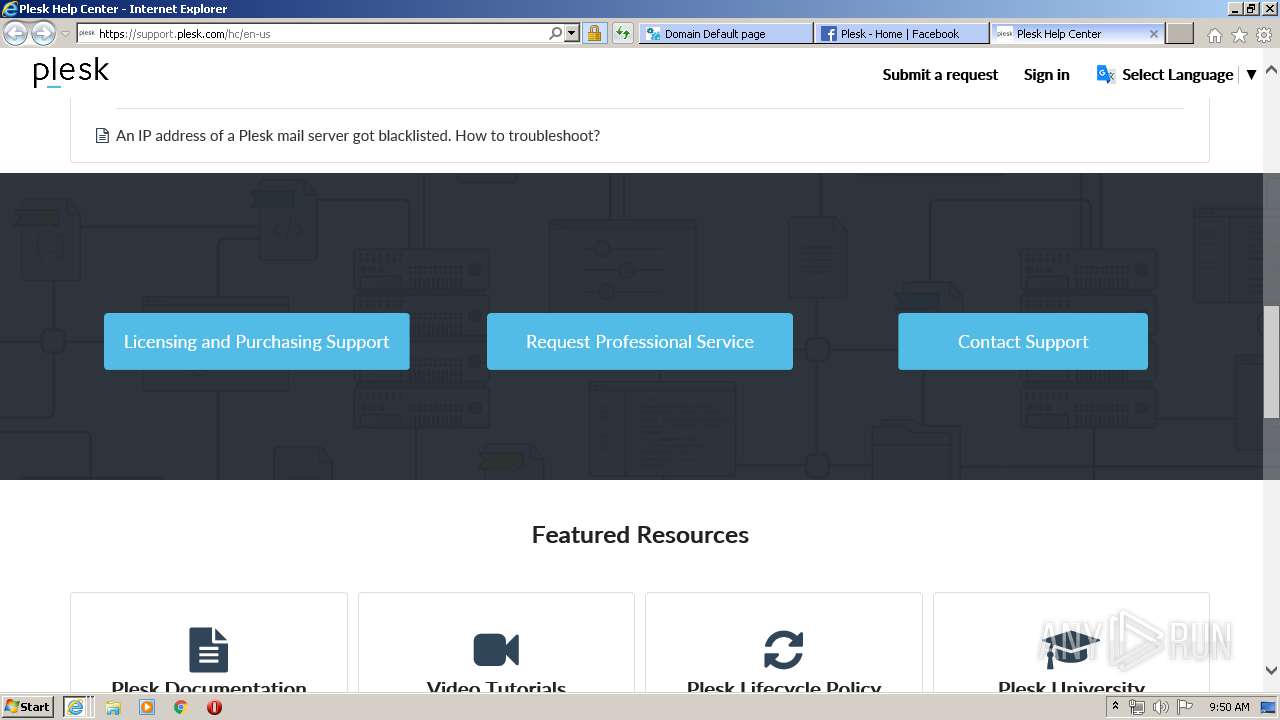Screen dimensions: 1280x720
Task: Open the browser Home icon
Action: pyautogui.click(x=1214, y=35)
